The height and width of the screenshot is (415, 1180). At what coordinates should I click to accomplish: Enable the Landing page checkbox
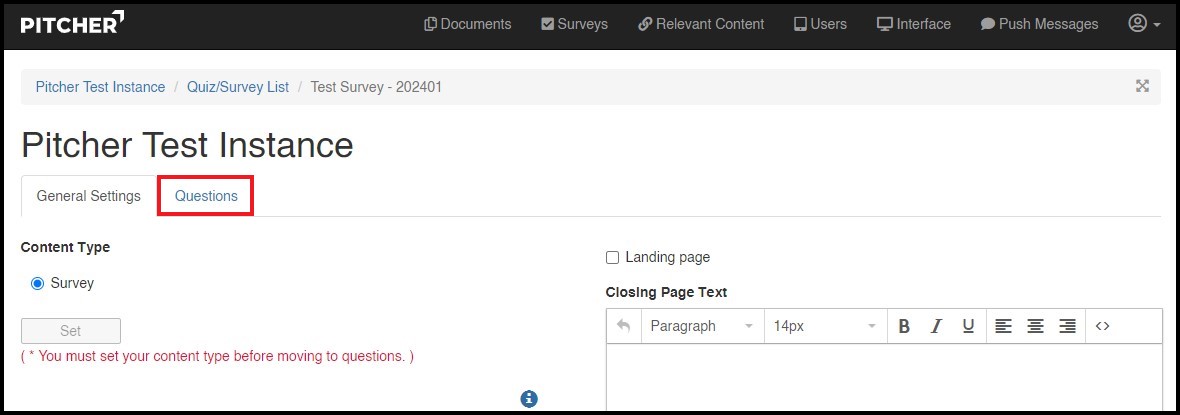pyautogui.click(x=613, y=258)
